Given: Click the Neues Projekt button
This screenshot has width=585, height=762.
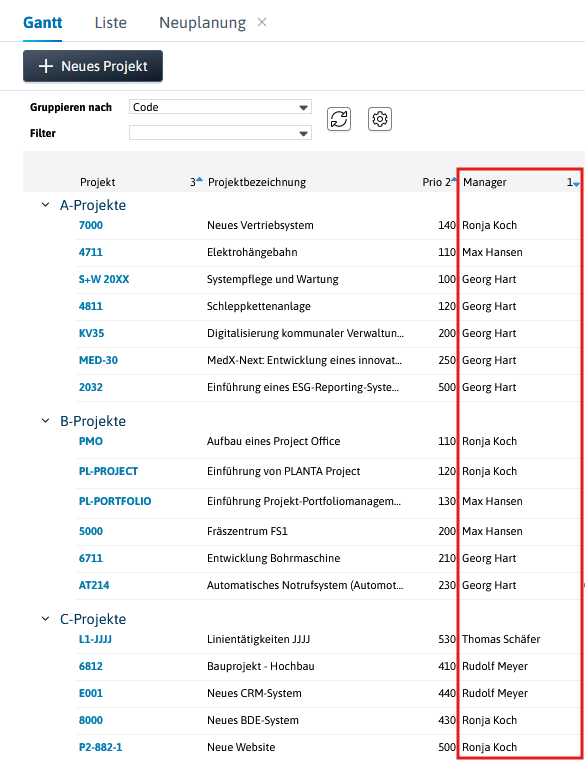Looking at the screenshot, I should click(93, 66).
